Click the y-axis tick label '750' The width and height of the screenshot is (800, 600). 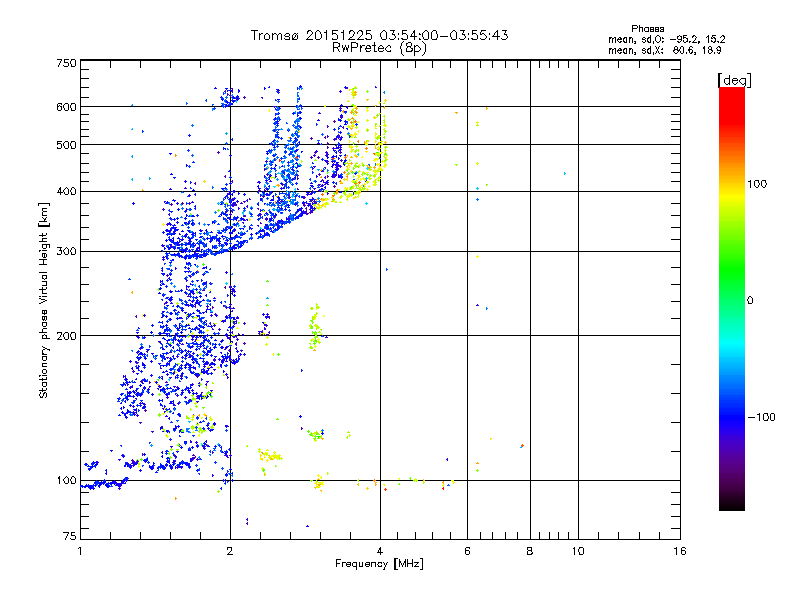[66, 63]
